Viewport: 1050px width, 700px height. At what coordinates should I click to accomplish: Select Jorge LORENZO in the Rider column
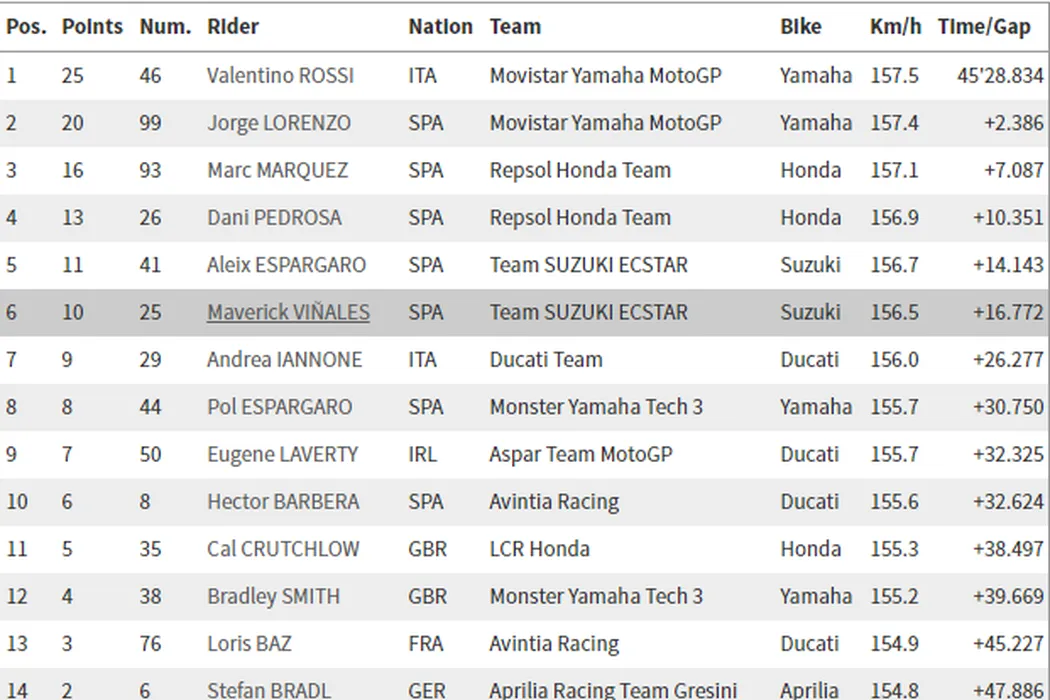coord(279,124)
